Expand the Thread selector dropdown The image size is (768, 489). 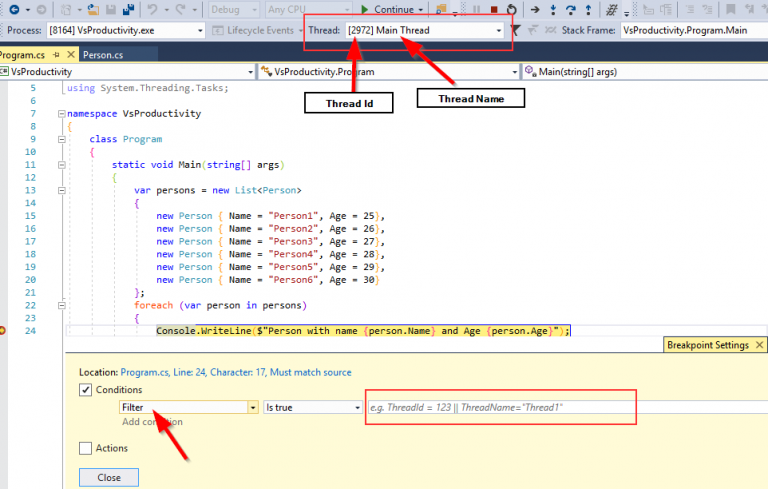[499, 30]
